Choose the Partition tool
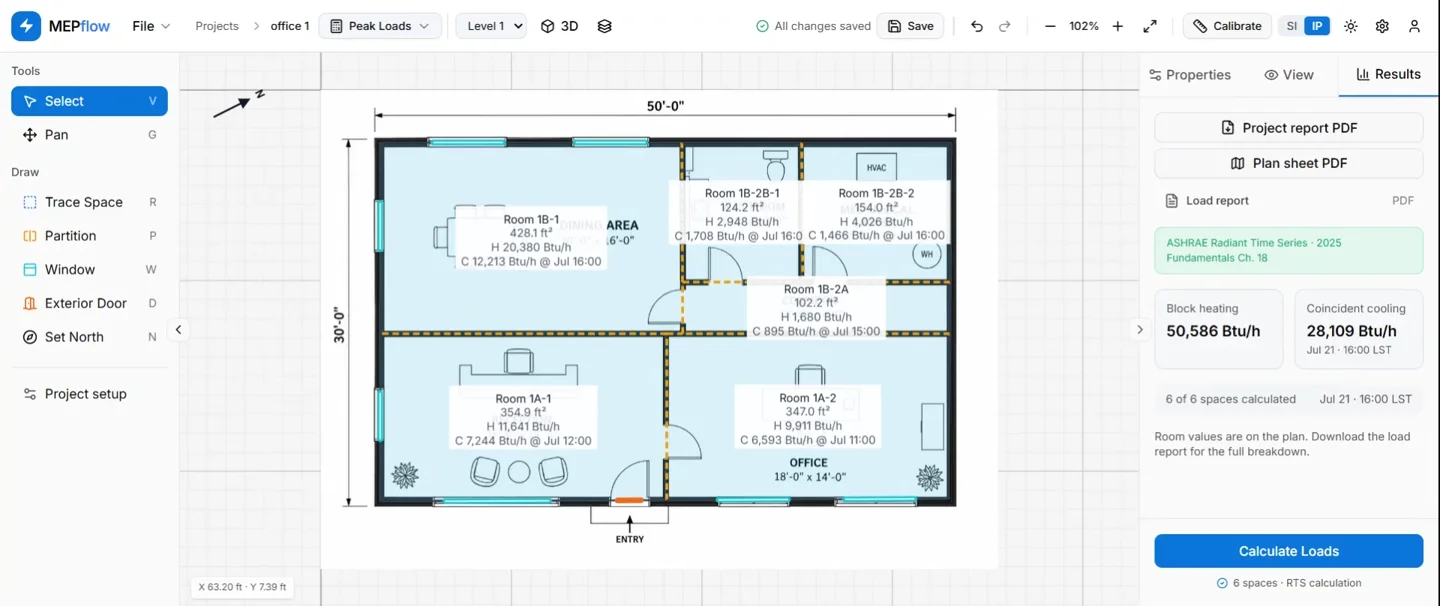This screenshot has width=1440, height=606. click(89, 236)
